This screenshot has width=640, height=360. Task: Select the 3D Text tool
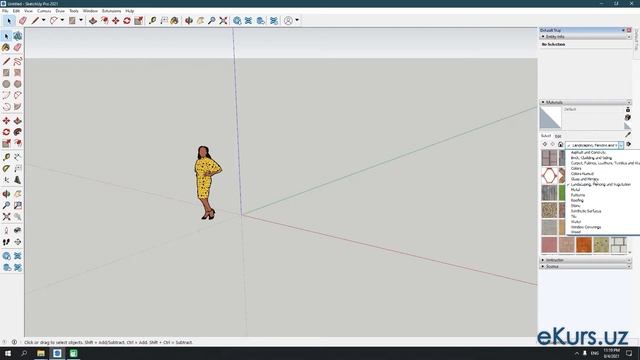tap(18, 180)
